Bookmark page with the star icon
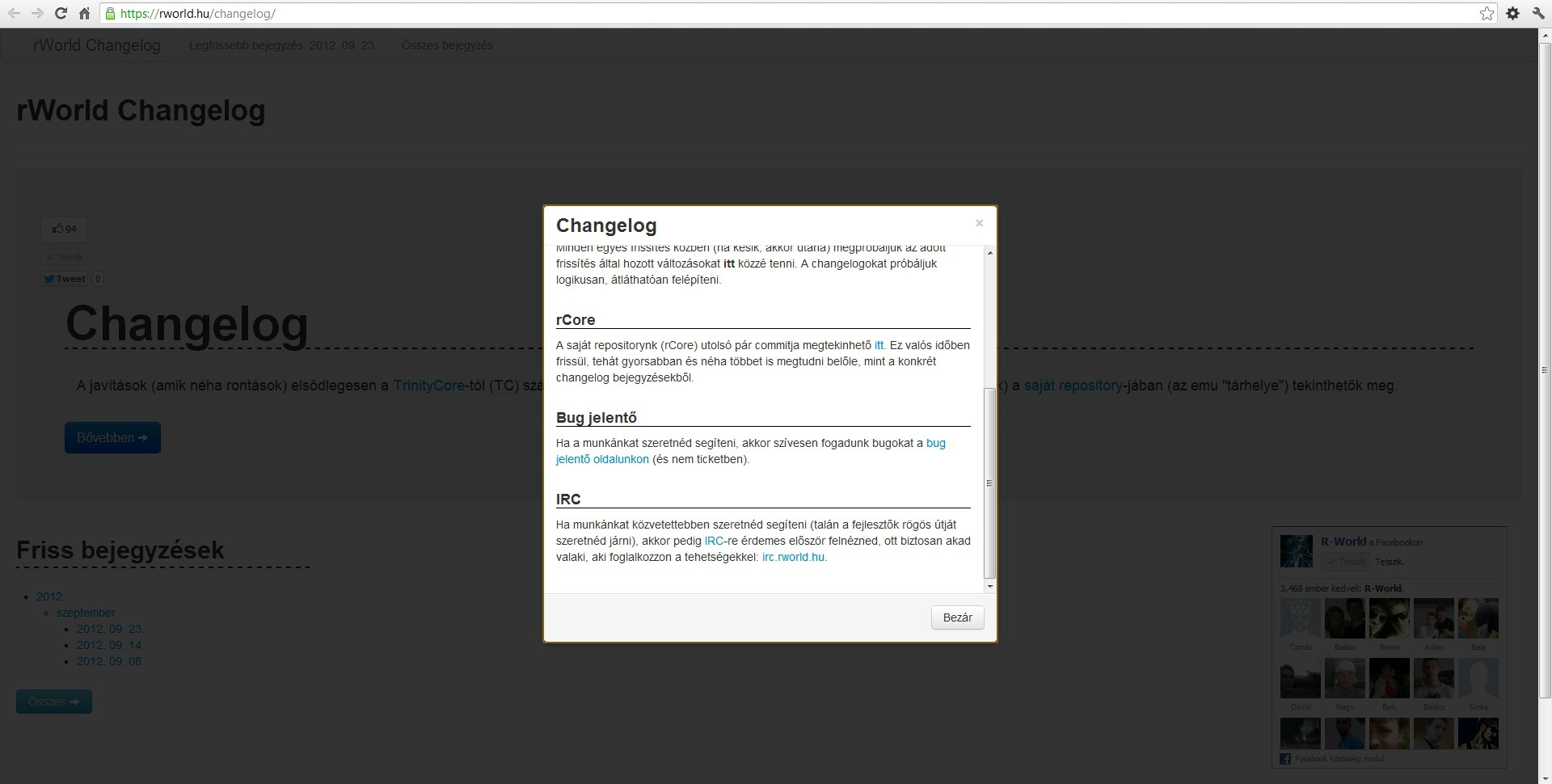The width and height of the screenshot is (1552, 784). coord(1487,14)
